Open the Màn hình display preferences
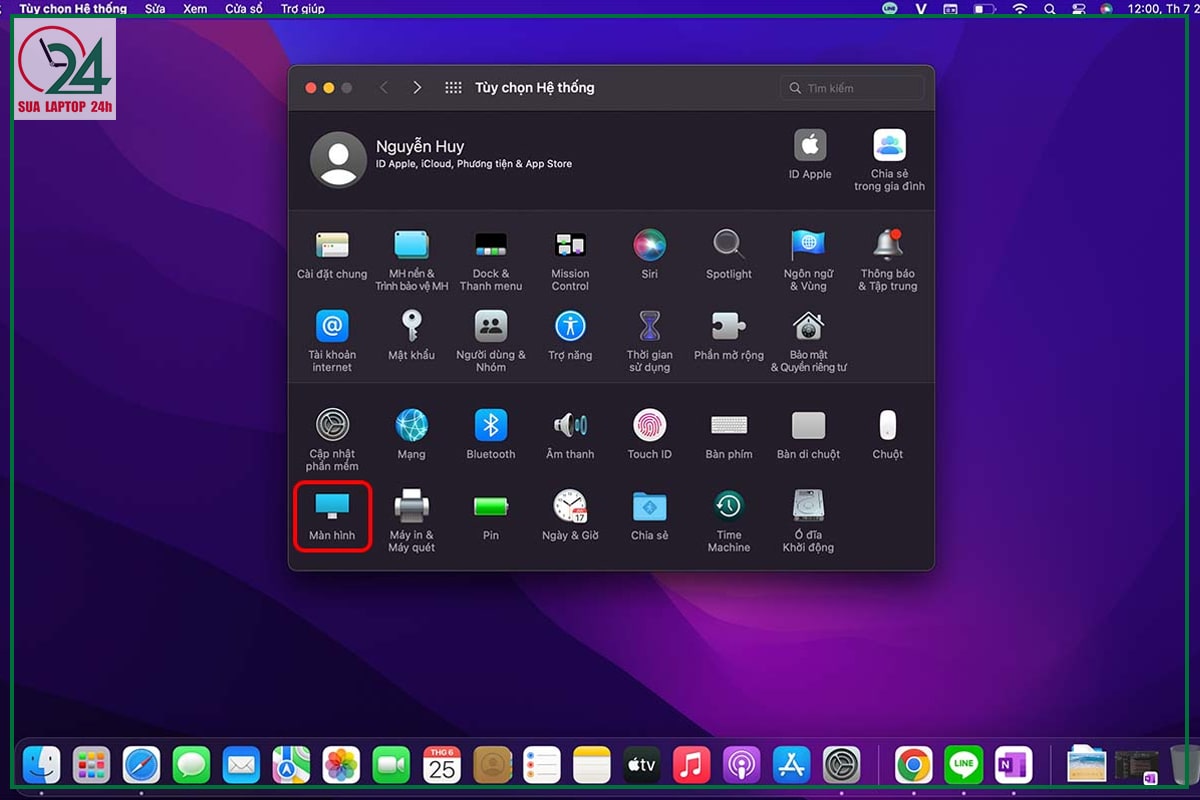 [x=332, y=515]
